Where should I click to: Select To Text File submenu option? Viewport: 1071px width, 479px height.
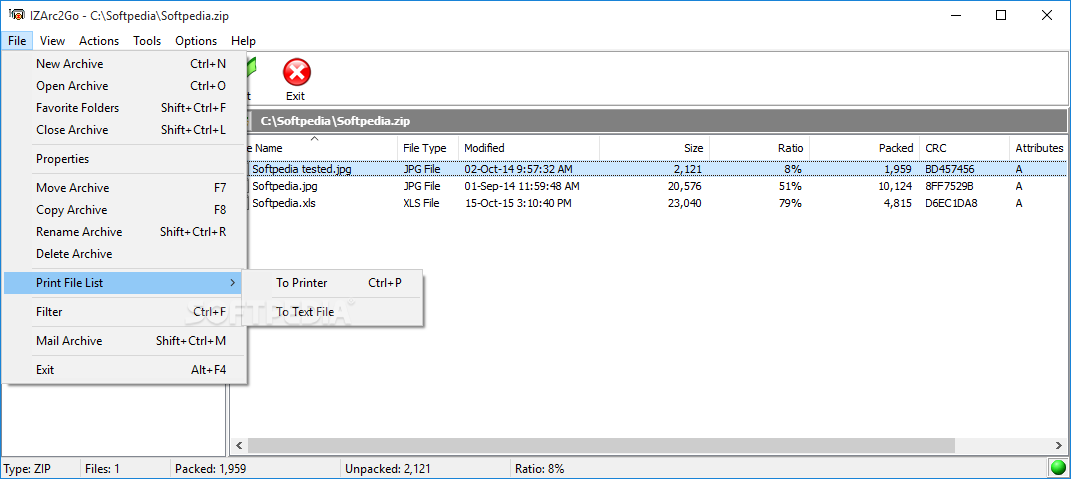[x=333, y=312]
